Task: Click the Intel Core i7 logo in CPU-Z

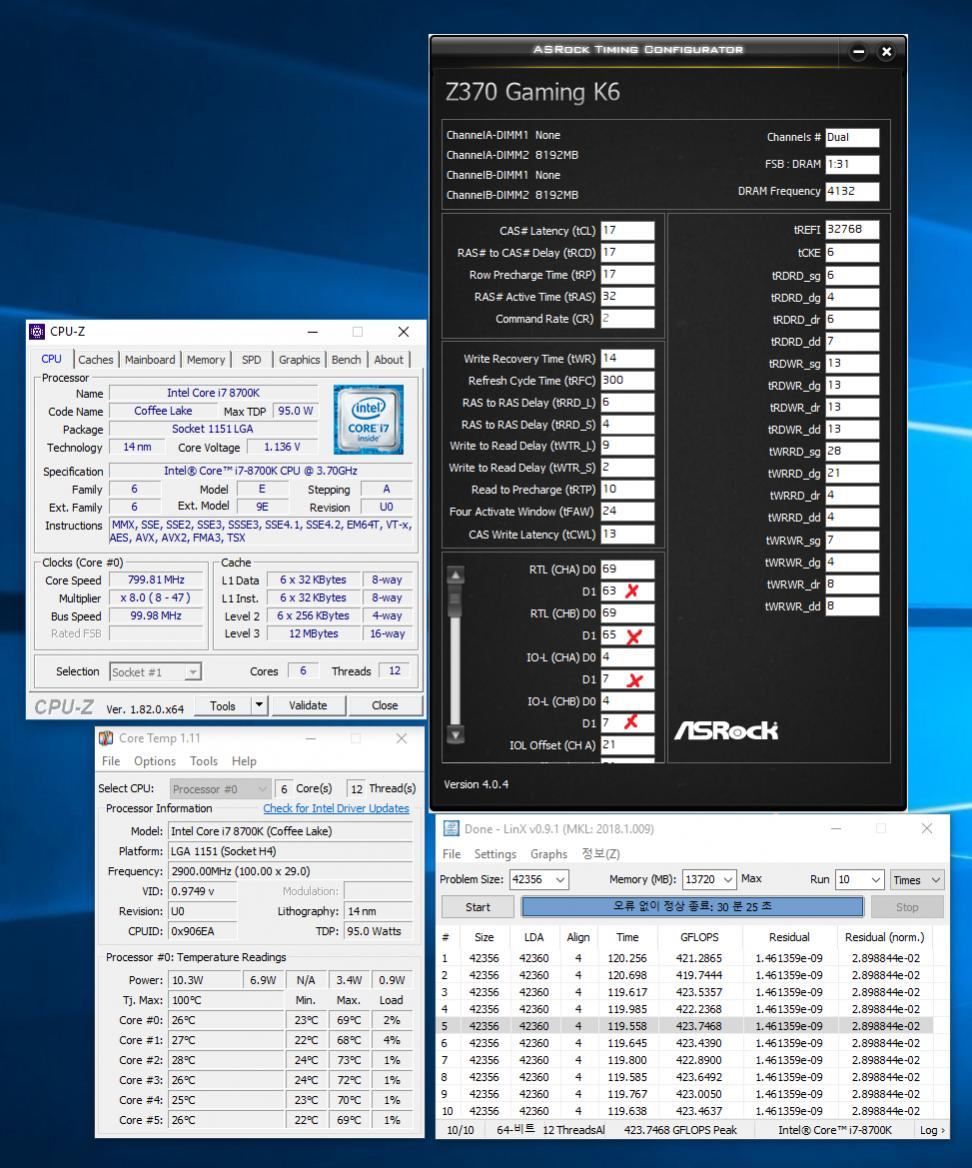Action: tap(369, 419)
